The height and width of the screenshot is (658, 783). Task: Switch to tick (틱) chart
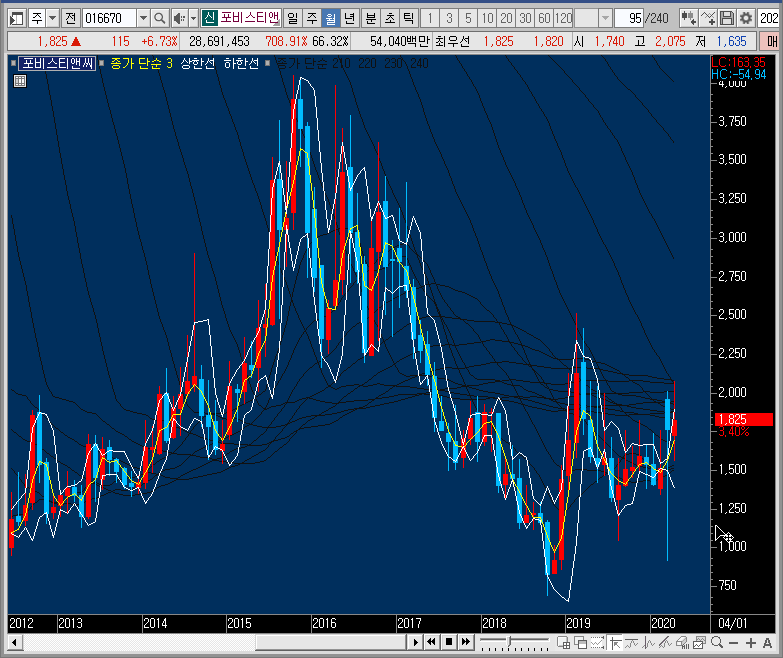click(x=408, y=18)
